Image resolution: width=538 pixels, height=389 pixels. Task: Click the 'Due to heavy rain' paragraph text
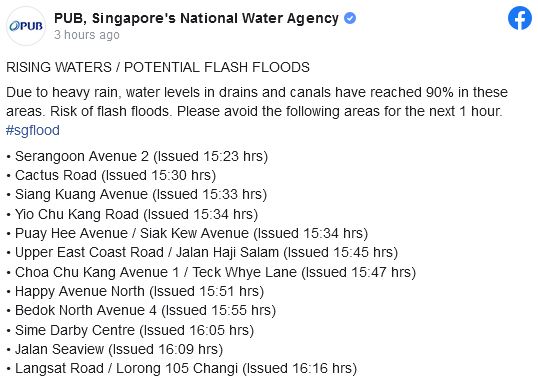click(x=257, y=102)
